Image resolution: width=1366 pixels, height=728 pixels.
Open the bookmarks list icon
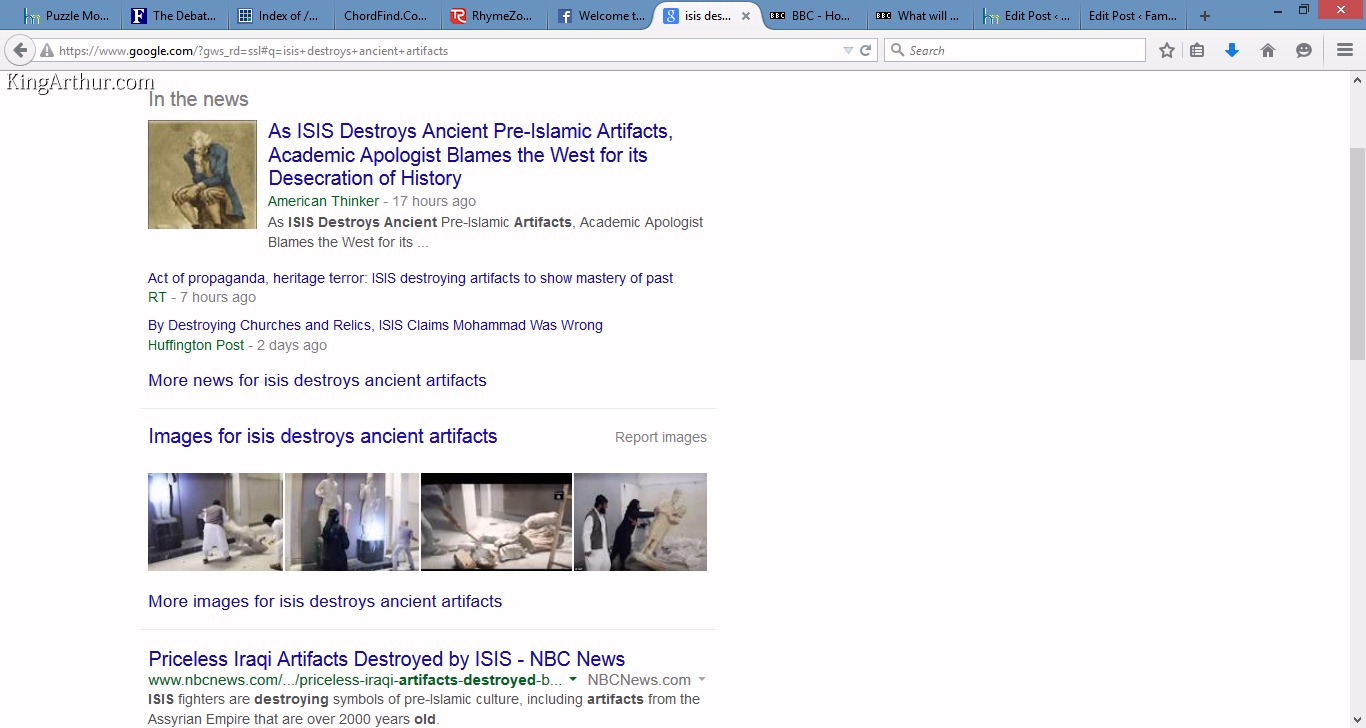(1197, 50)
